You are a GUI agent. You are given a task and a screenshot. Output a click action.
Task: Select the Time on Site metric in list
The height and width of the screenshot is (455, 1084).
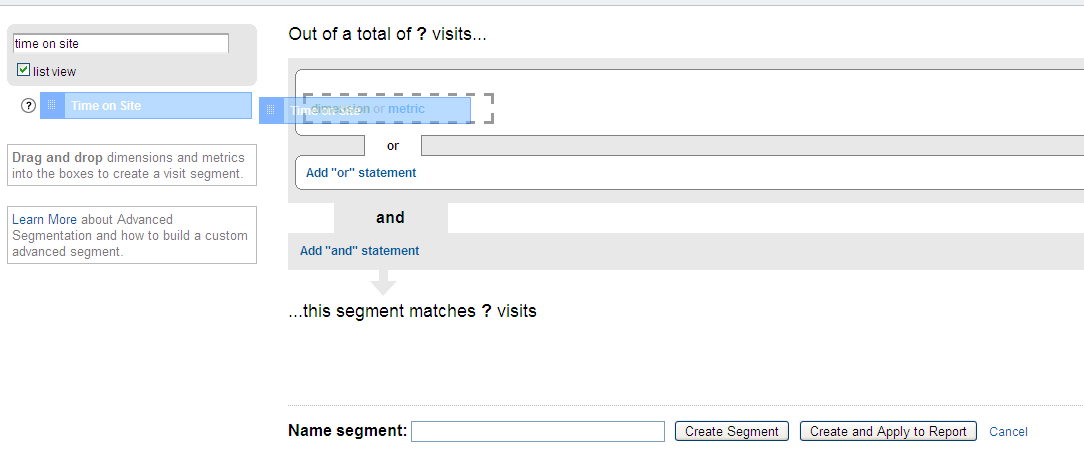point(150,105)
